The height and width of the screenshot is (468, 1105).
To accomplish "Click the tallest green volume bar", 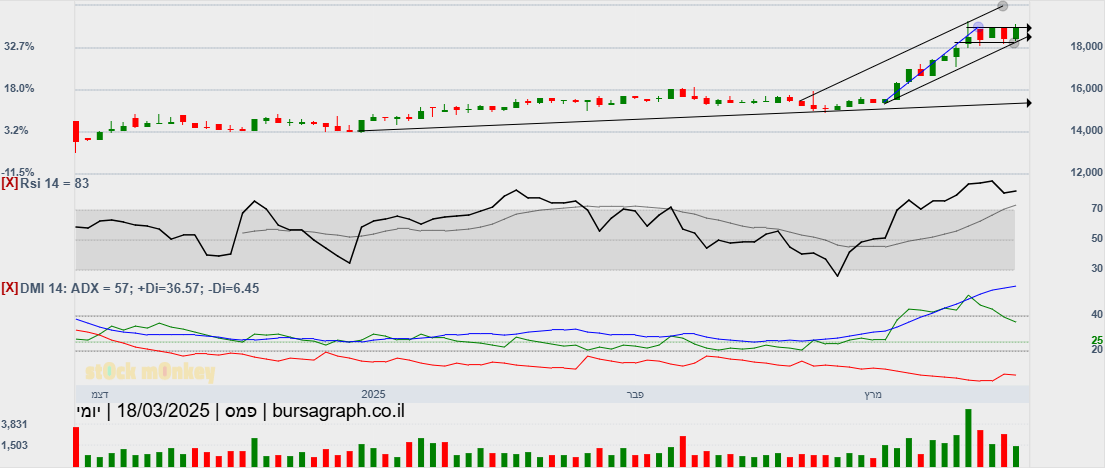I will tap(968, 438).
